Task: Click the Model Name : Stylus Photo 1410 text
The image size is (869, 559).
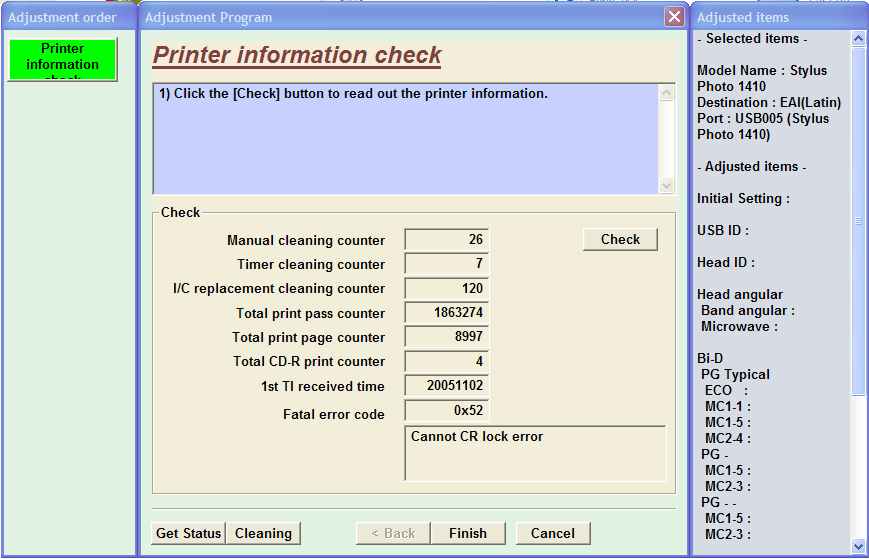Action: [x=761, y=78]
